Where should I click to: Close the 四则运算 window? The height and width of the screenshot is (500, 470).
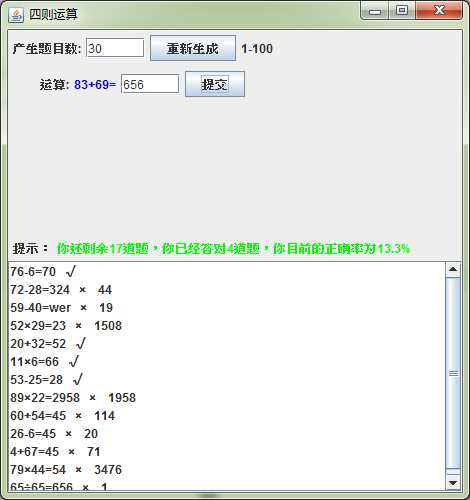click(x=439, y=11)
